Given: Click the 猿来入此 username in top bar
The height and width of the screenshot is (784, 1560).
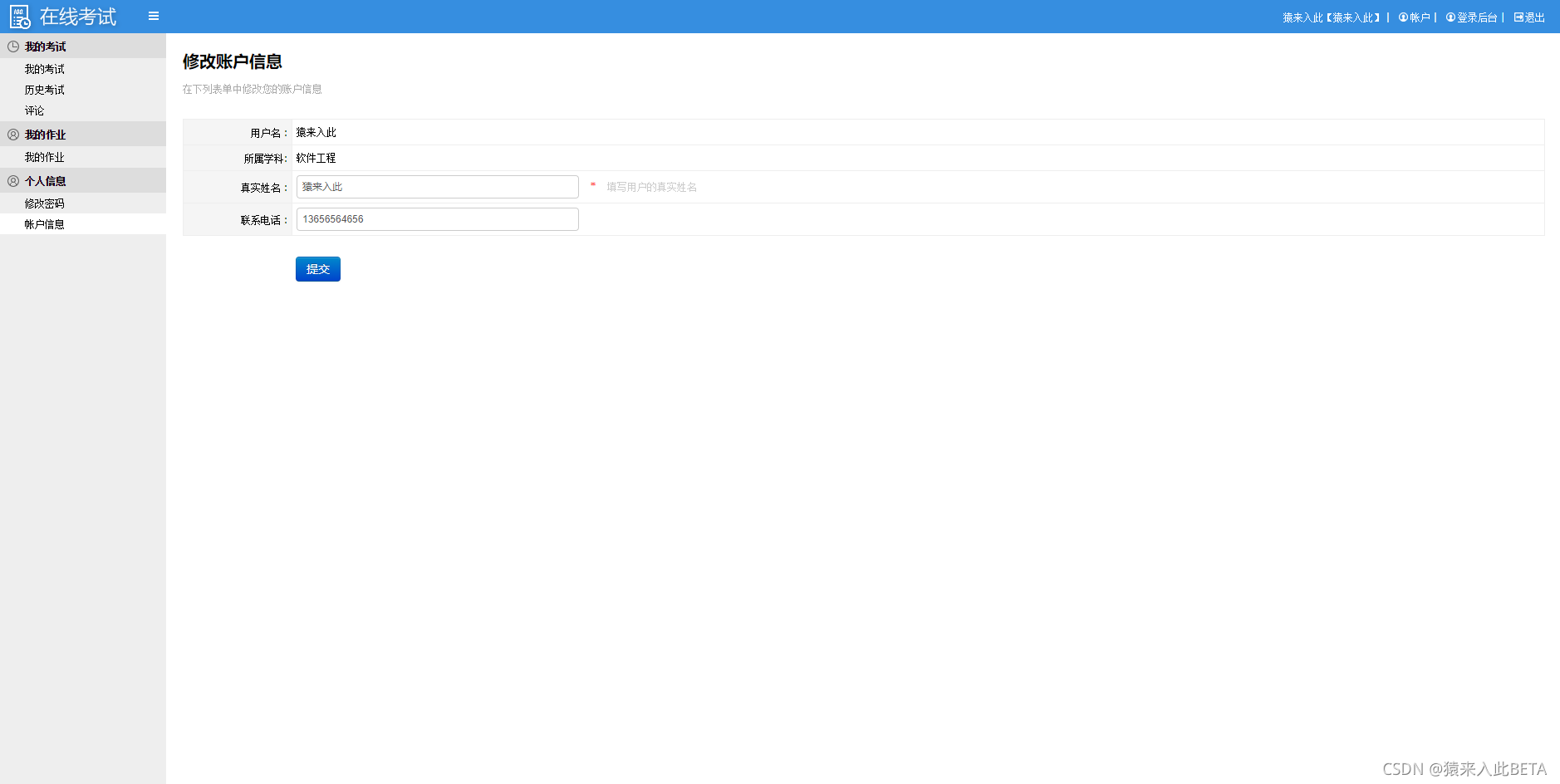Looking at the screenshot, I should pyautogui.click(x=1332, y=17).
